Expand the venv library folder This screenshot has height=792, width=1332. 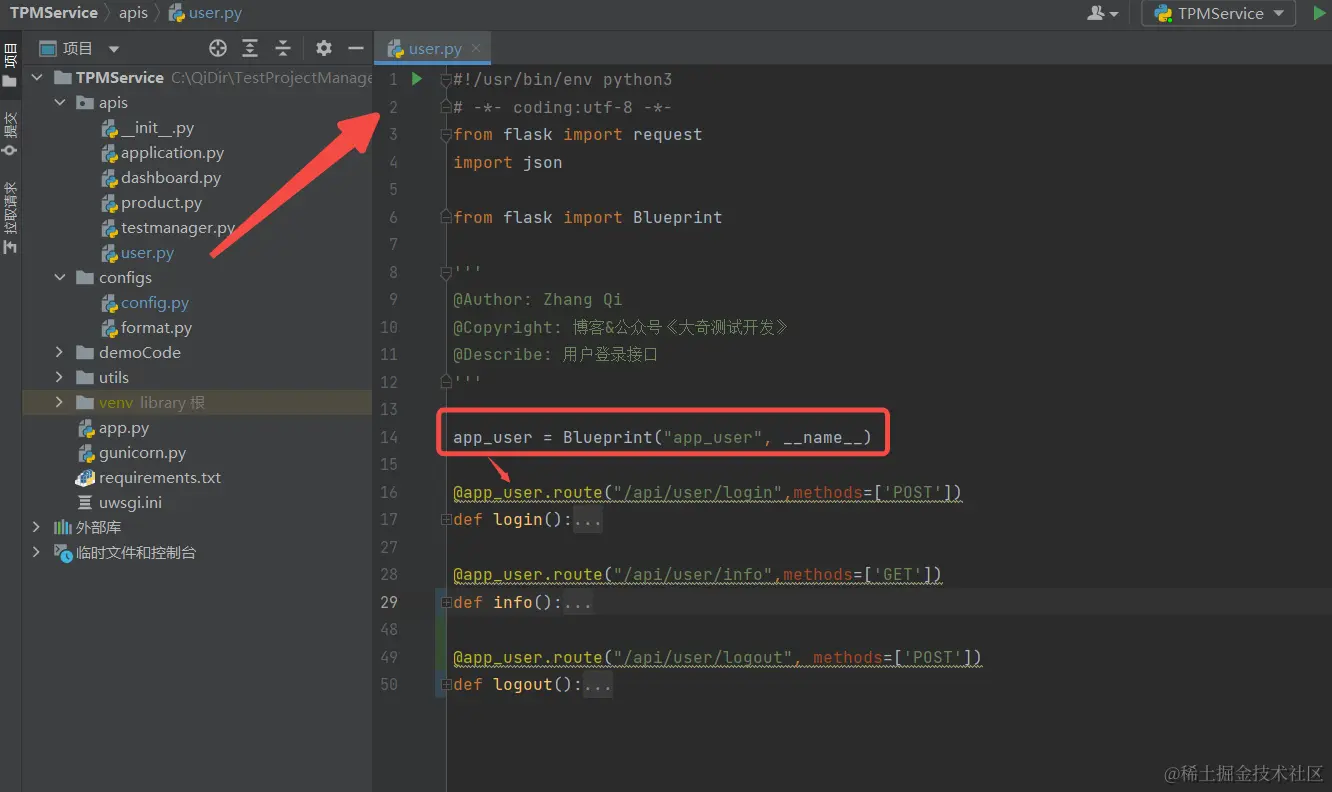coord(59,402)
